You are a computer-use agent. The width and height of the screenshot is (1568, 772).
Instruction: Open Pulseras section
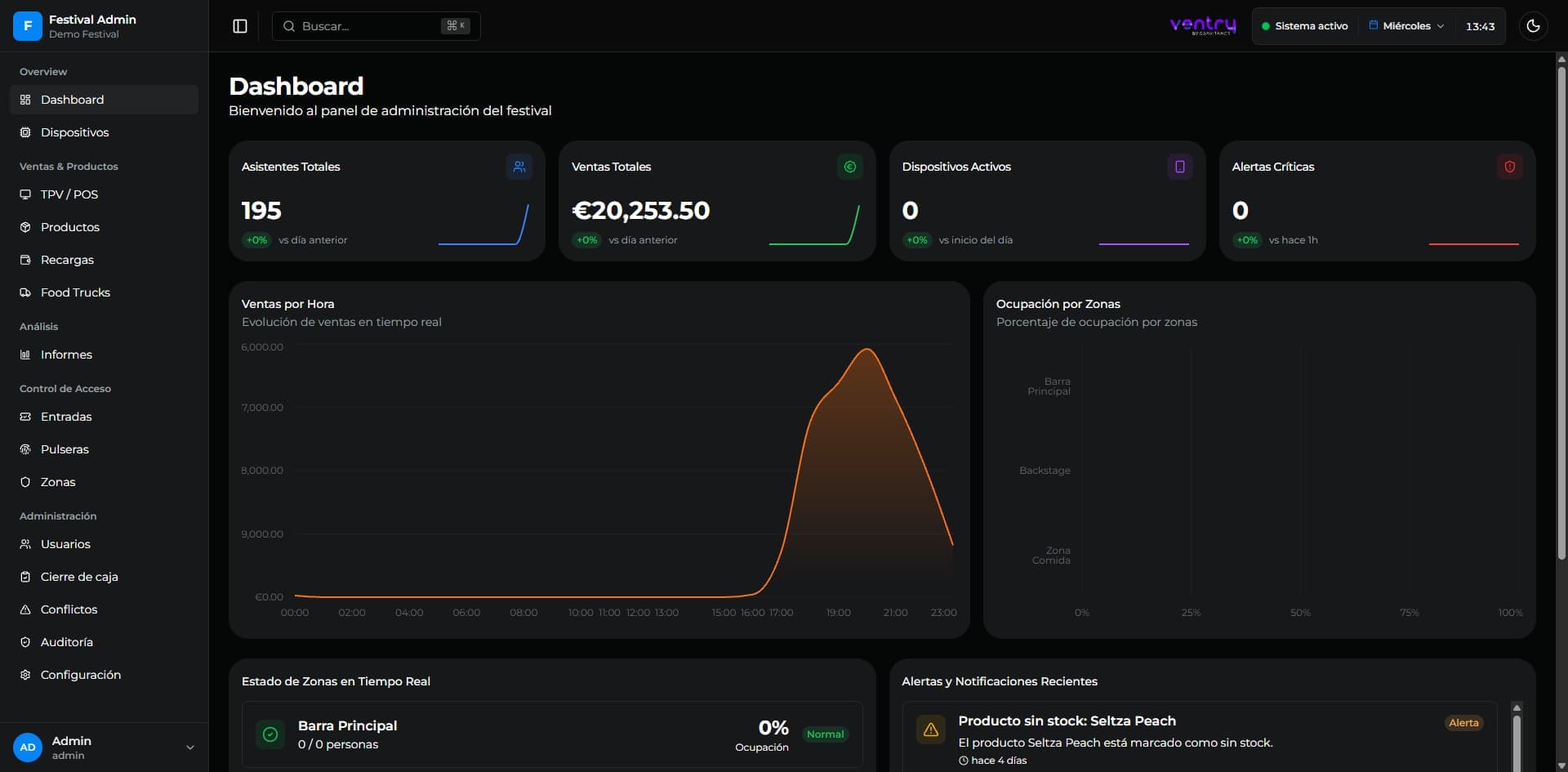[x=104, y=449]
